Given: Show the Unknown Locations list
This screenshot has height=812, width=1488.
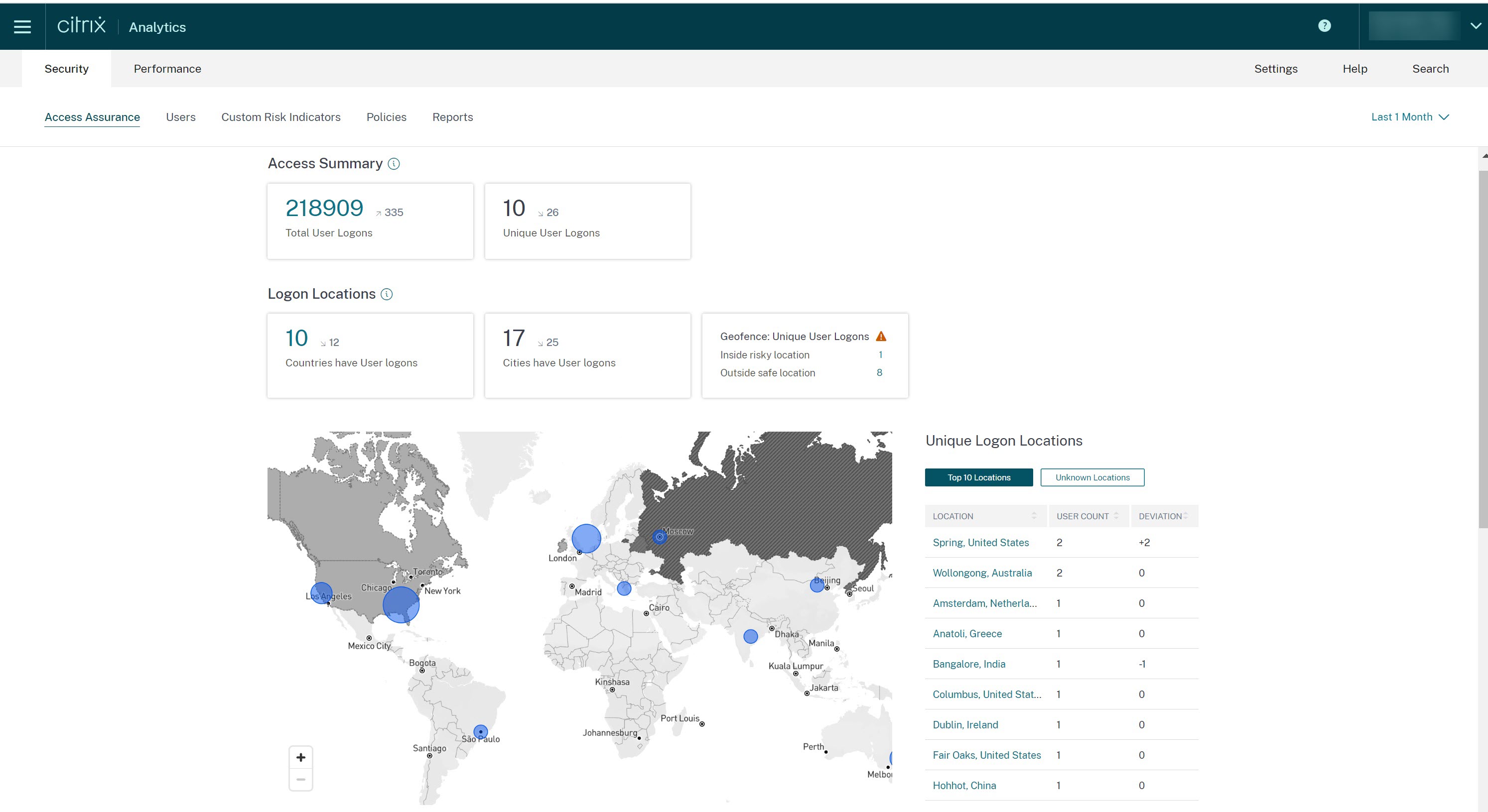Looking at the screenshot, I should (x=1092, y=477).
